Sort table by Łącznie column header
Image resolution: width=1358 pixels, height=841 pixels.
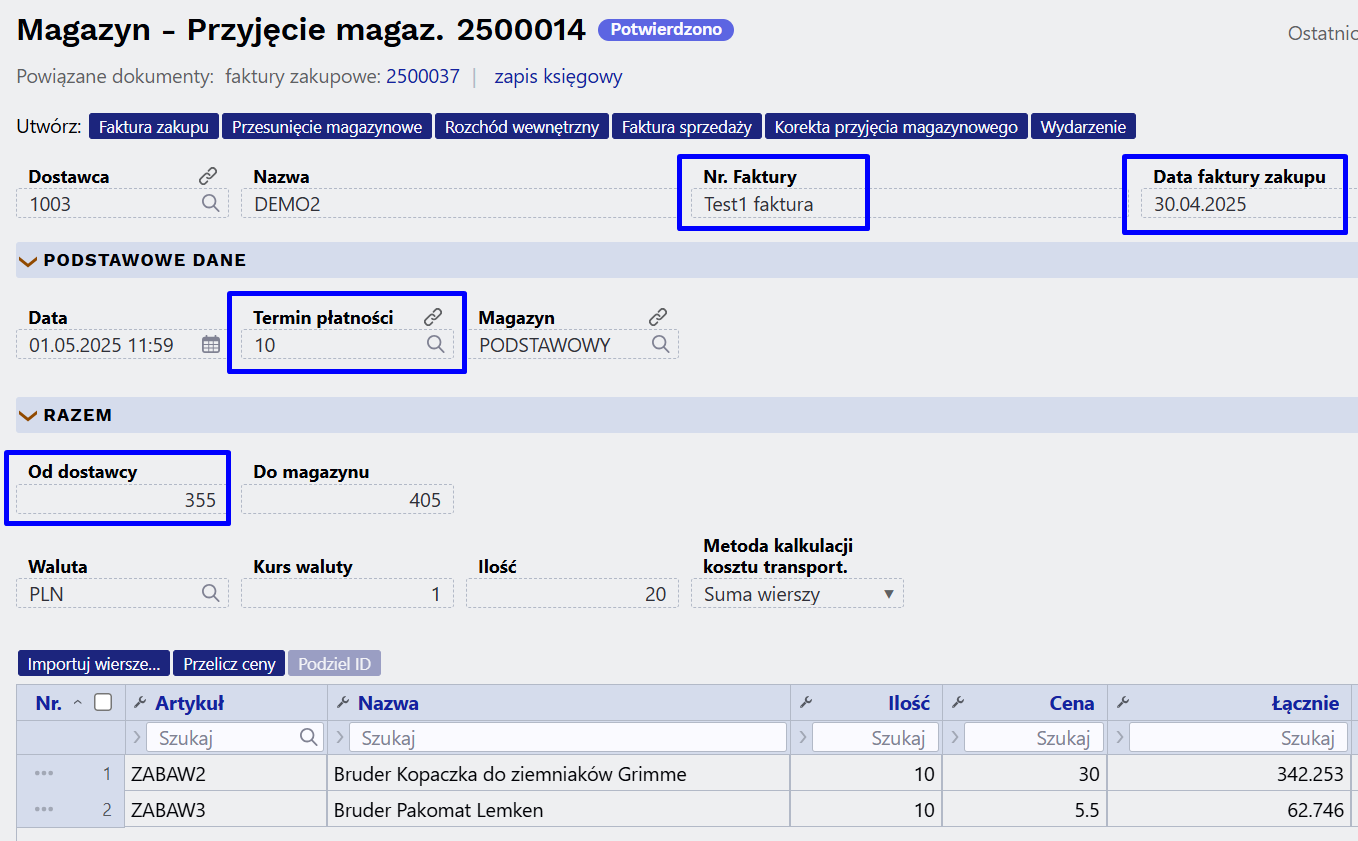click(1305, 703)
